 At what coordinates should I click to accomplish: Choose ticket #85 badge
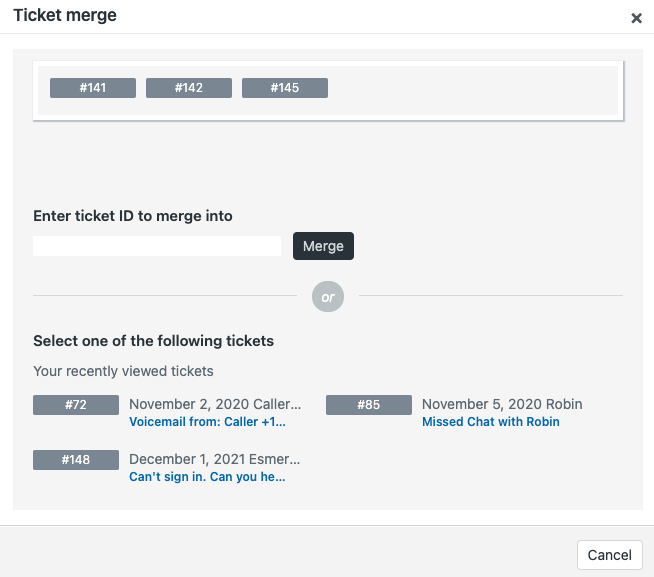point(369,405)
